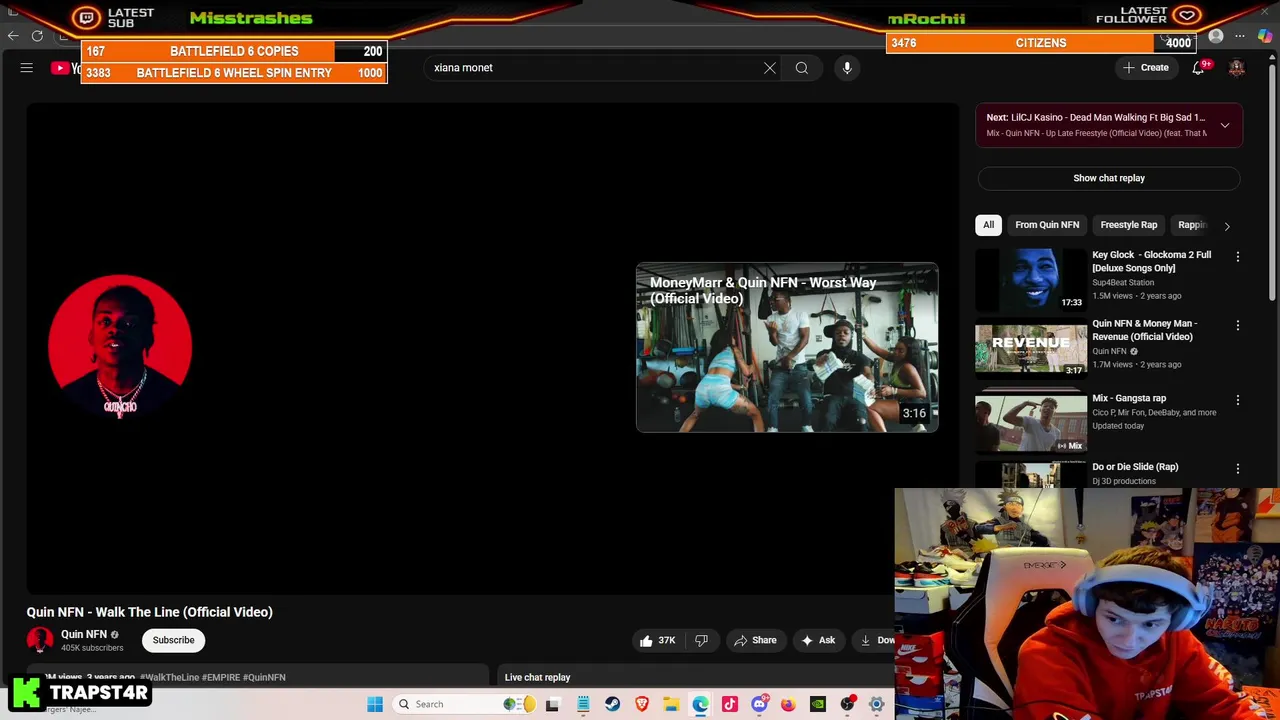Open the YouTube notifications bell
The width and height of the screenshot is (1280, 720).
click(x=1198, y=68)
